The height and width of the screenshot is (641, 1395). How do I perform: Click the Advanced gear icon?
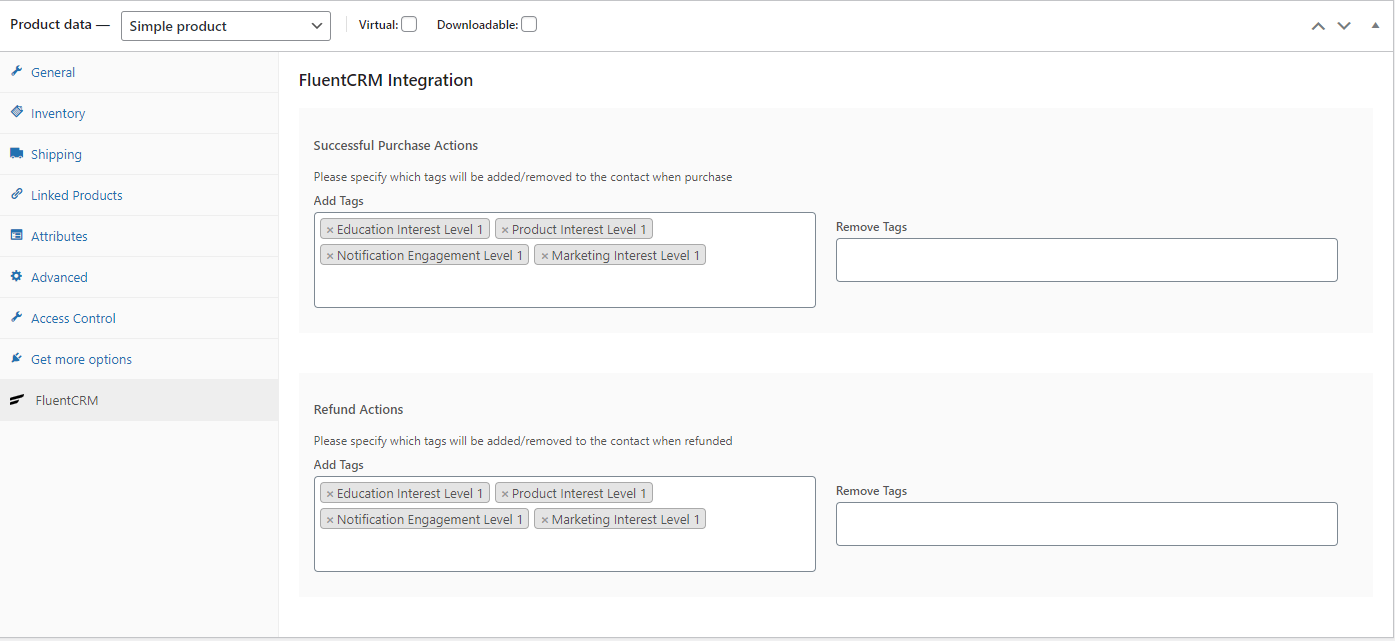click(16, 277)
